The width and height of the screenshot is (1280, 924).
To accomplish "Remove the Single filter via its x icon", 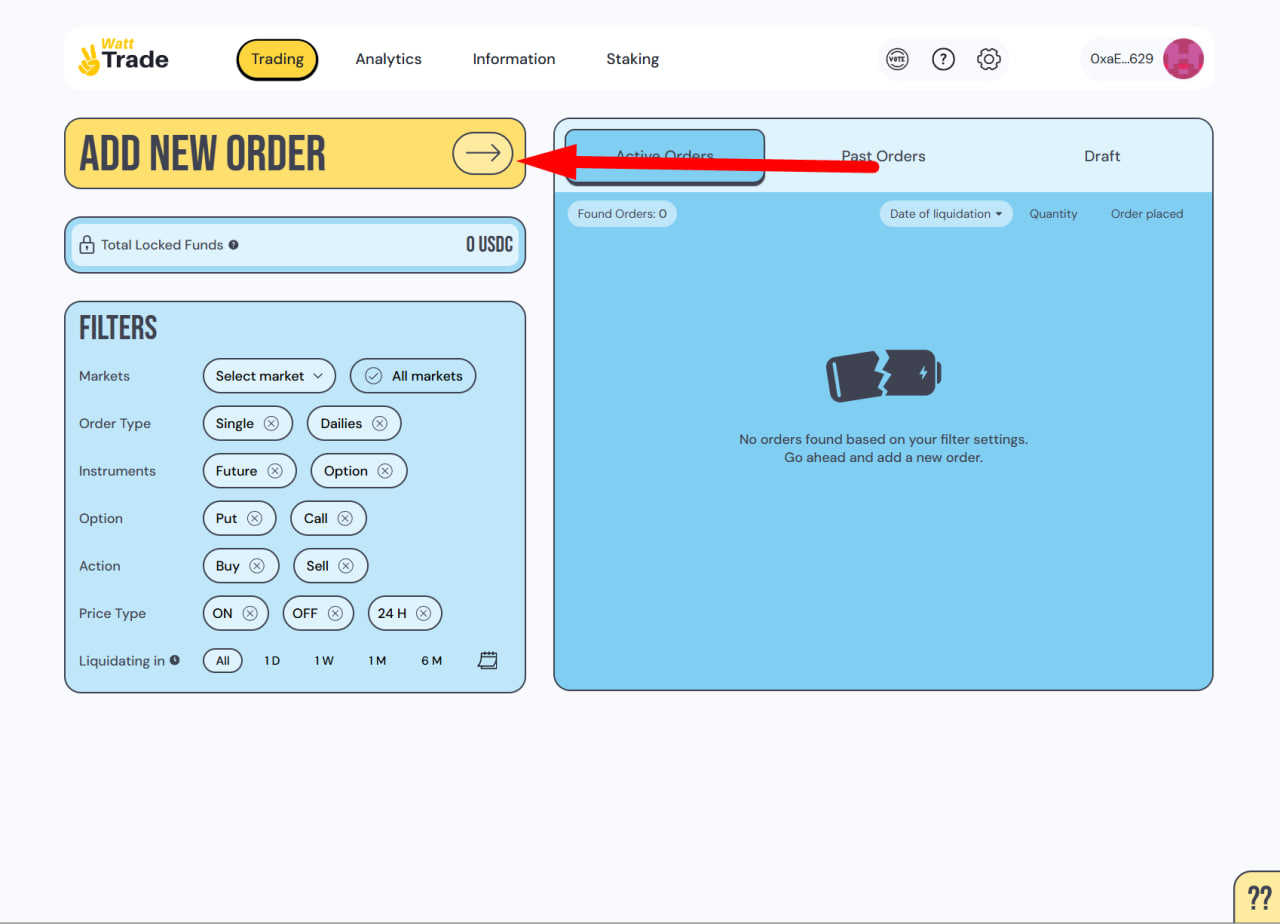I will pyautogui.click(x=271, y=423).
